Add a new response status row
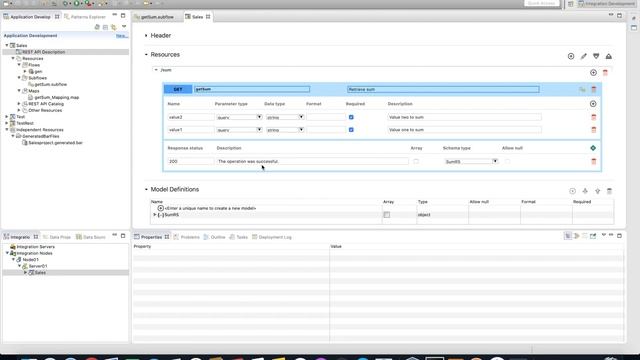 pyautogui.click(x=593, y=148)
